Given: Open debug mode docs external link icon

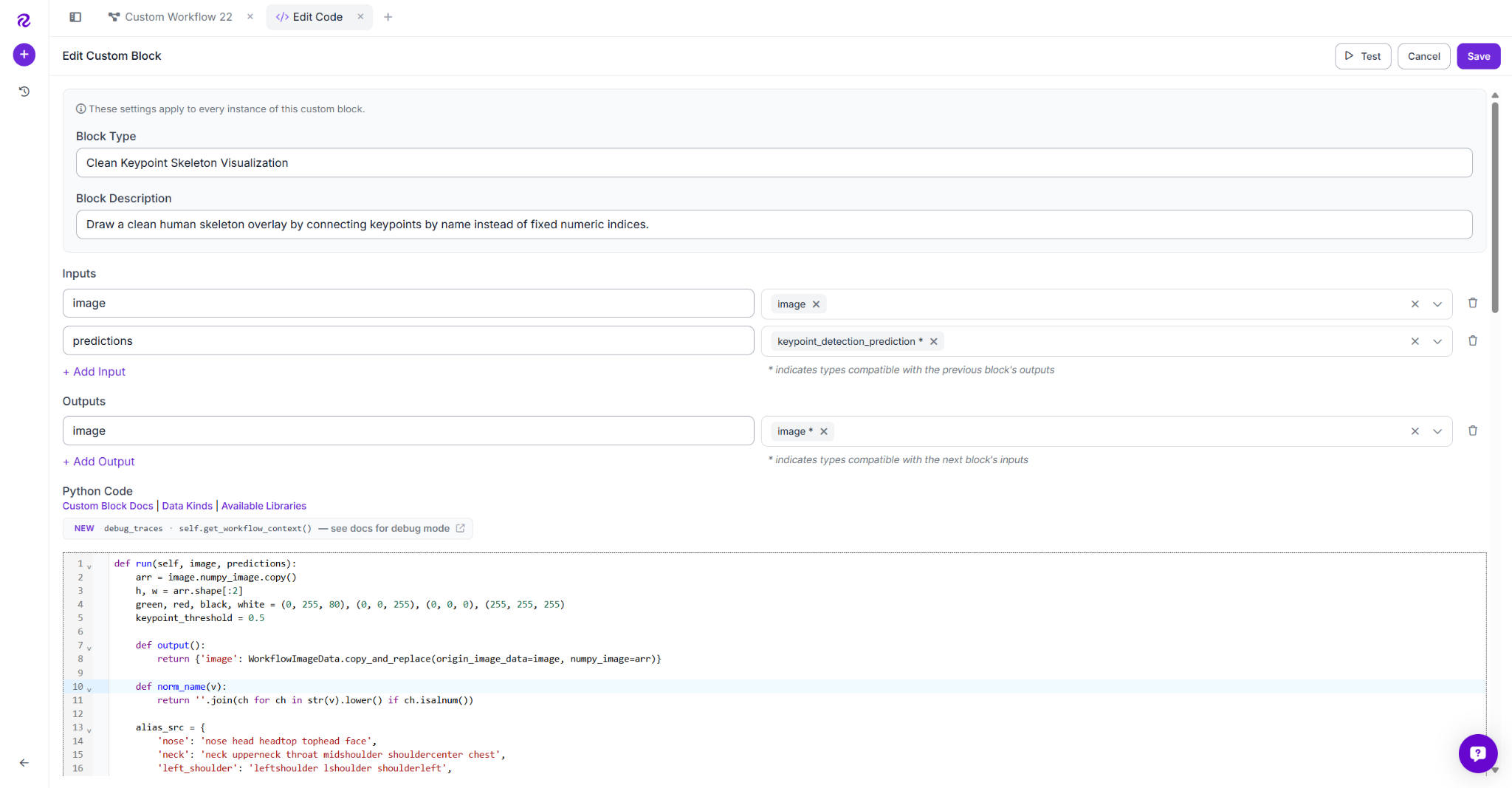Looking at the screenshot, I should pyautogui.click(x=461, y=528).
